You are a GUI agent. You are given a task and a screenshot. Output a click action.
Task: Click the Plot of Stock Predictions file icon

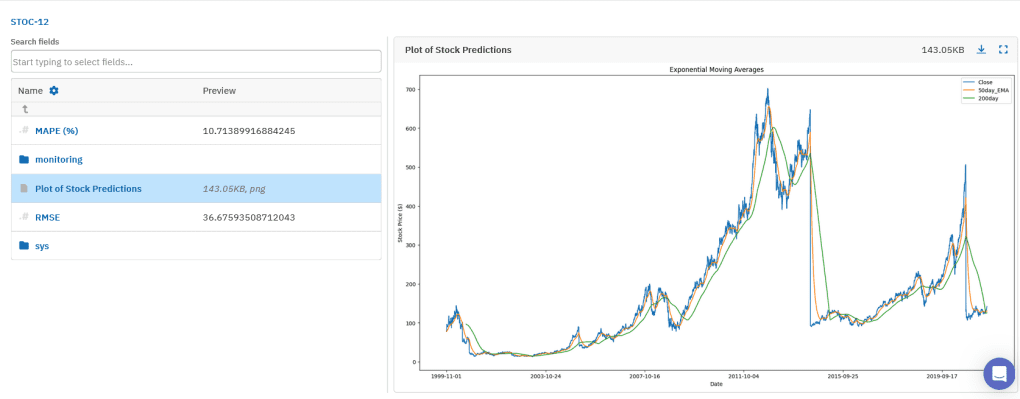pyautogui.click(x=24, y=189)
